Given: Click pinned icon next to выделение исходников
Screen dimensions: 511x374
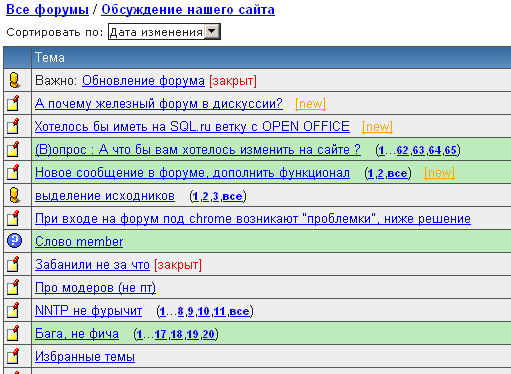Looking at the screenshot, I should point(14,195).
